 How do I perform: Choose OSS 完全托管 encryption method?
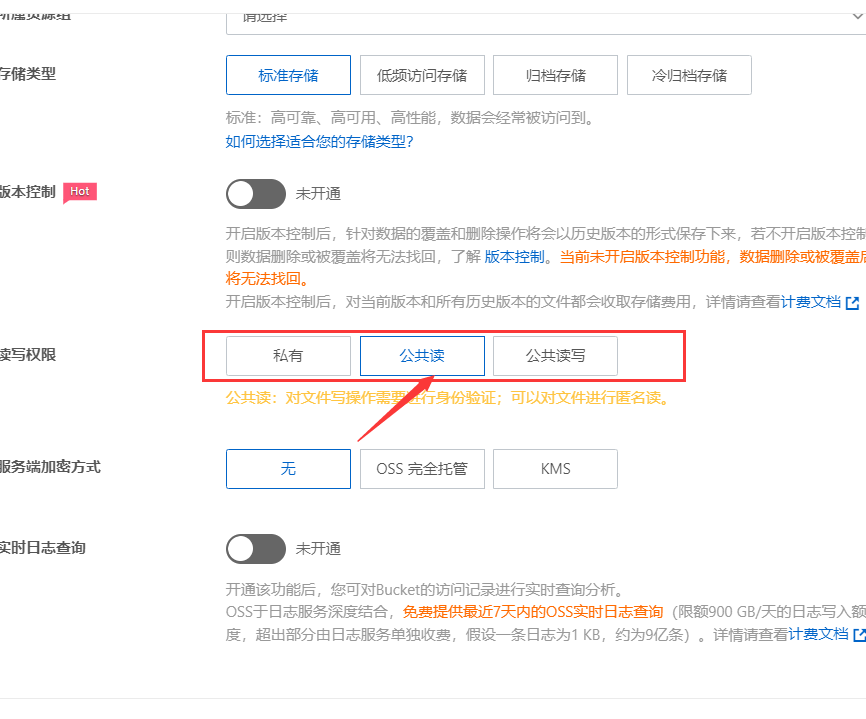click(422, 469)
